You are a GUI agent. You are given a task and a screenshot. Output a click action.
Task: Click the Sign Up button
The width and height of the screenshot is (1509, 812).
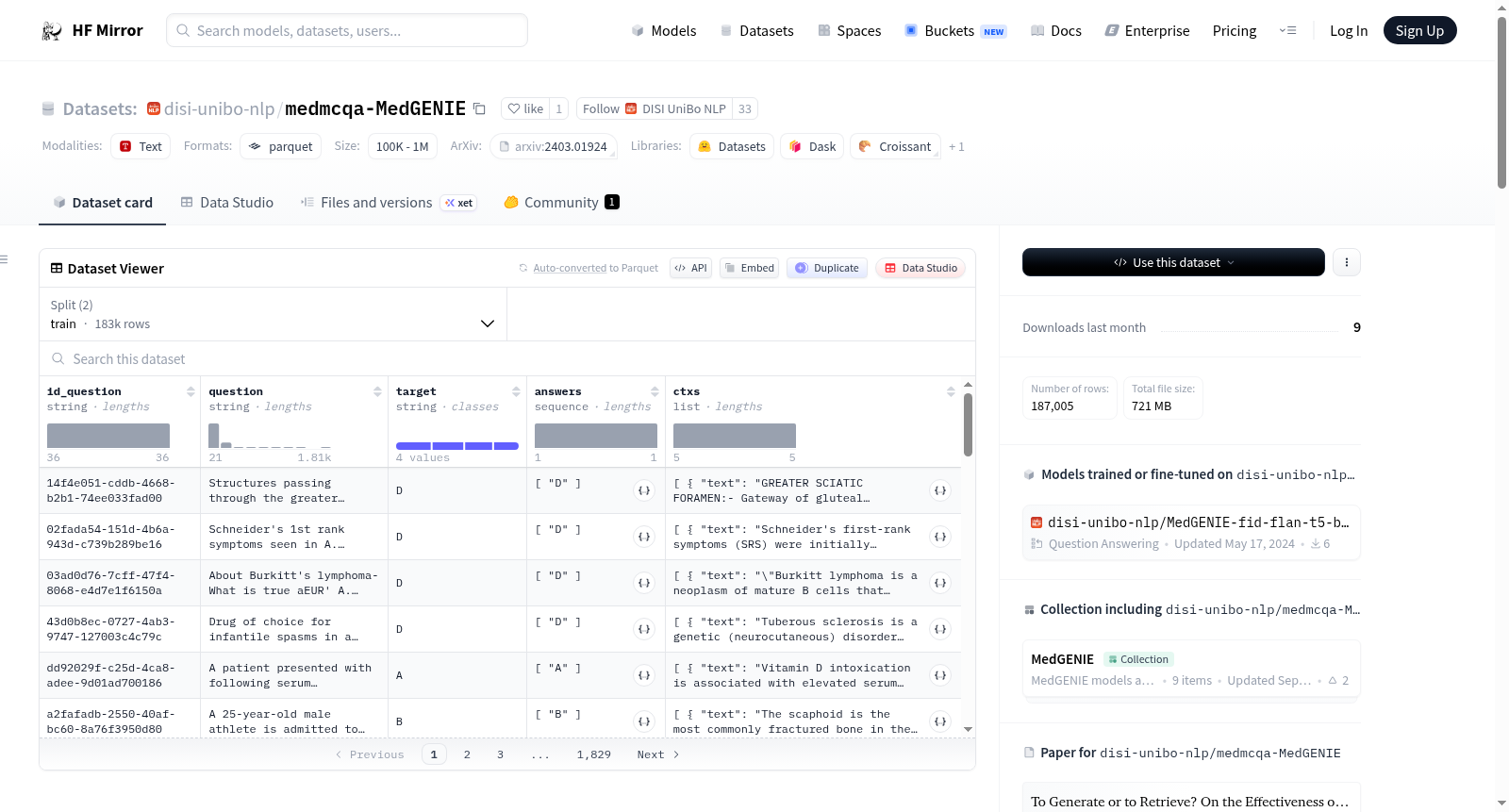pyautogui.click(x=1419, y=30)
